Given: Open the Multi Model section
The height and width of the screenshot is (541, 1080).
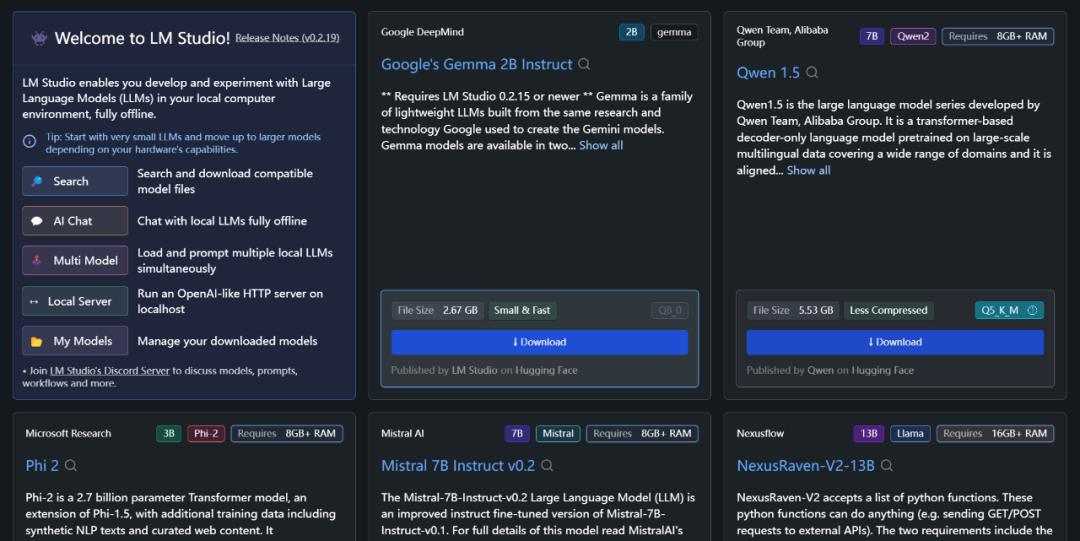Looking at the screenshot, I should coord(75,261).
